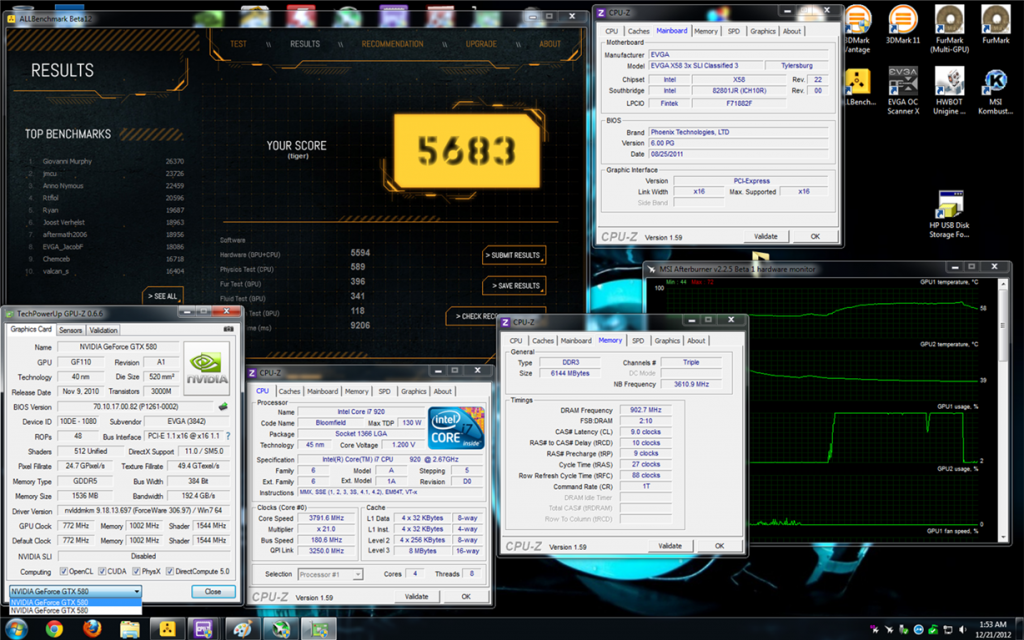
Task: Click the Intel Core i7 920 name field
Action: click(361, 412)
